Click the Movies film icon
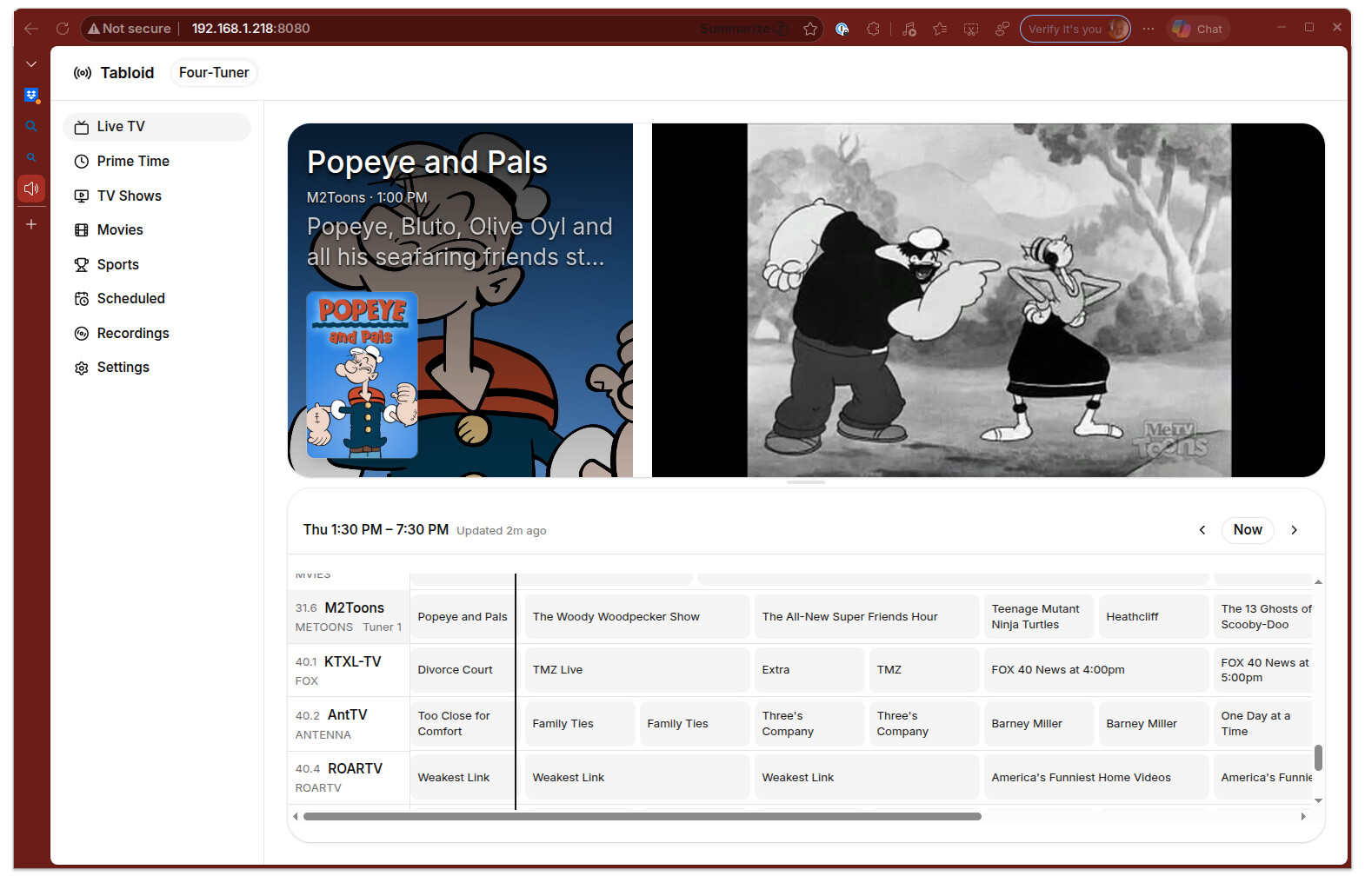The height and width of the screenshot is (896, 1365). pos(82,230)
